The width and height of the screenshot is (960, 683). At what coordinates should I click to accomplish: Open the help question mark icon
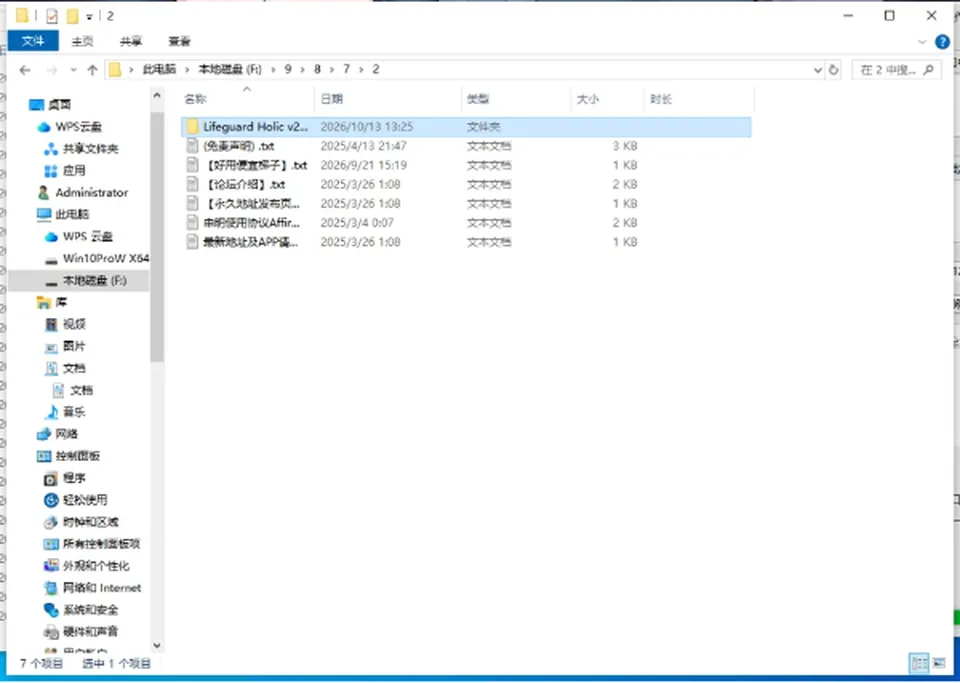(x=942, y=42)
